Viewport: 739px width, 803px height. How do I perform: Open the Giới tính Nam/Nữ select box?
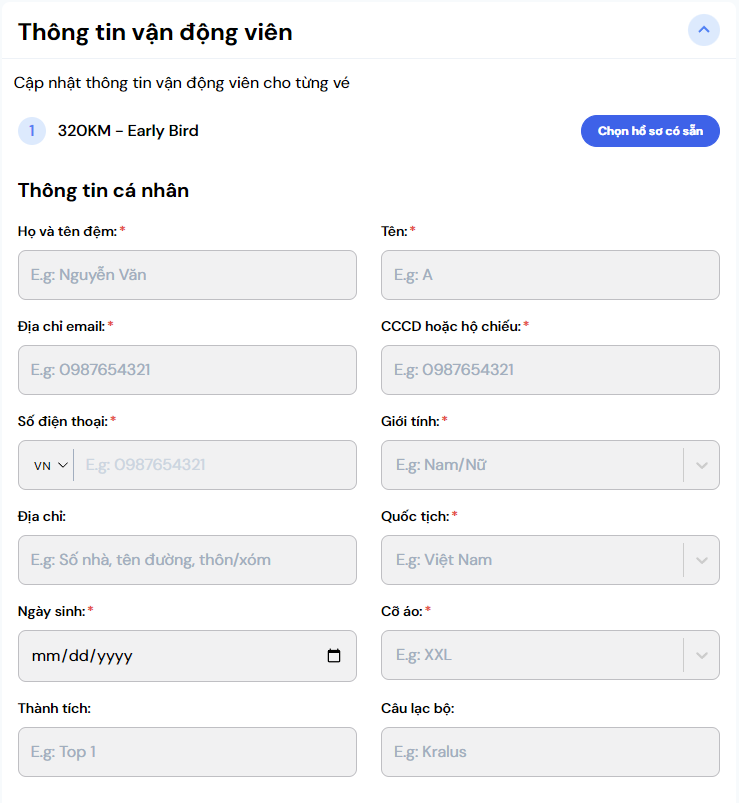(x=530, y=465)
